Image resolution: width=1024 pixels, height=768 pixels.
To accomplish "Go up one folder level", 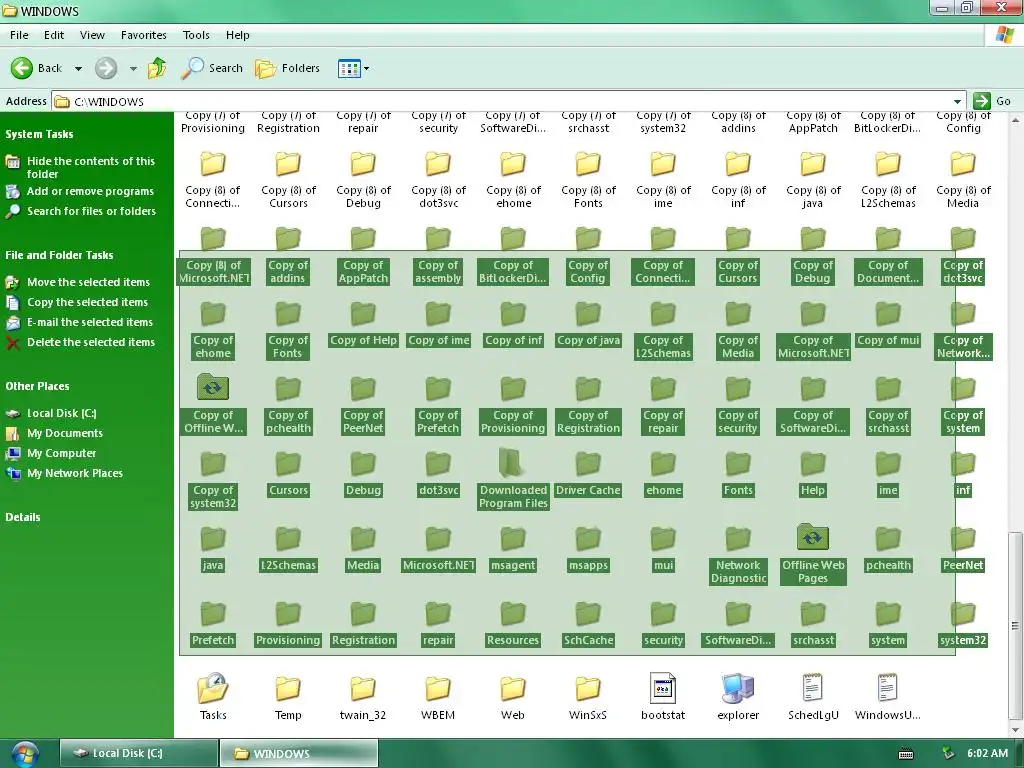I will point(157,68).
